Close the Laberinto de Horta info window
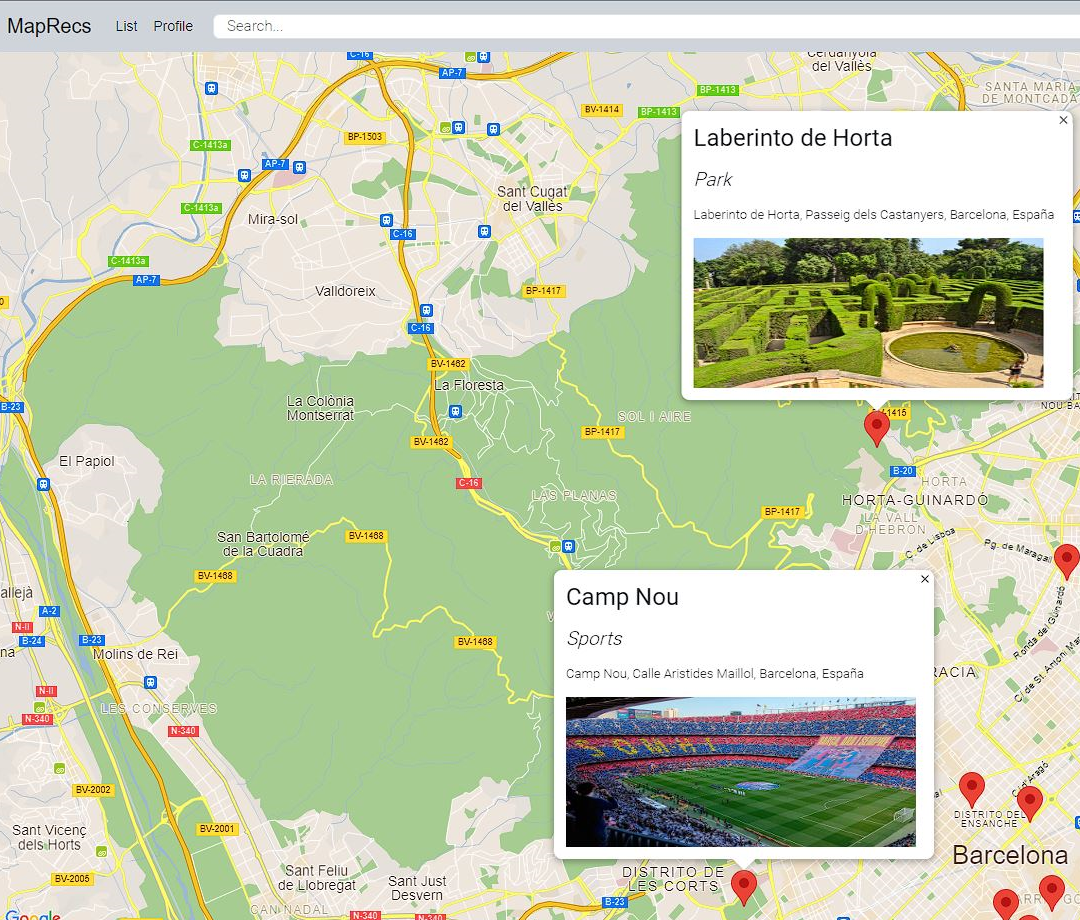The image size is (1080, 920). tap(1063, 120)
